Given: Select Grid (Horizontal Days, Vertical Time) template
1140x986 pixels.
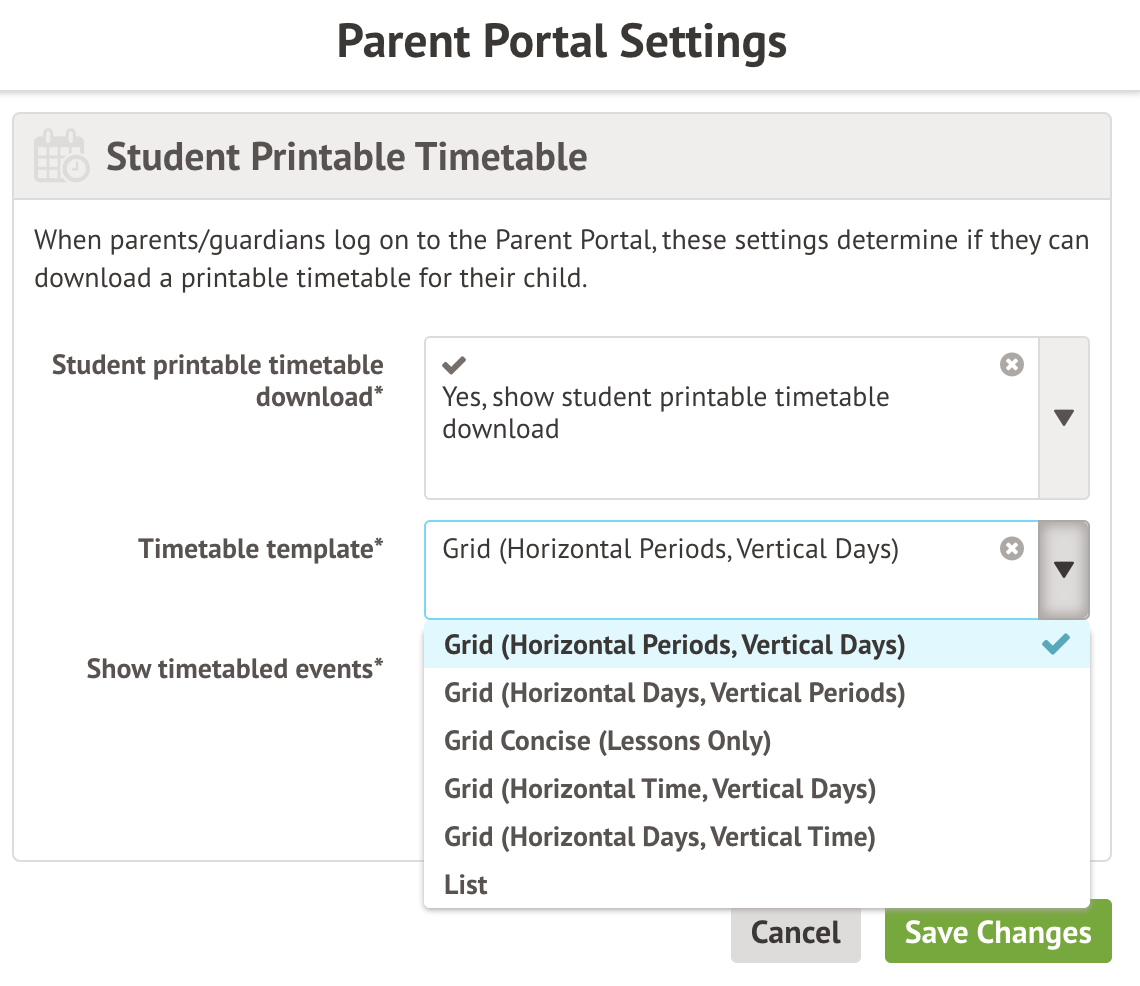Looking at the screenshot, I should pos(658,836).
